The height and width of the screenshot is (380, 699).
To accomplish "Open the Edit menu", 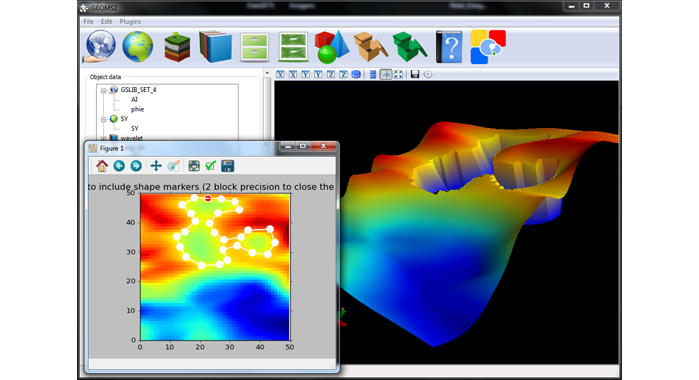I will point(106,21).
